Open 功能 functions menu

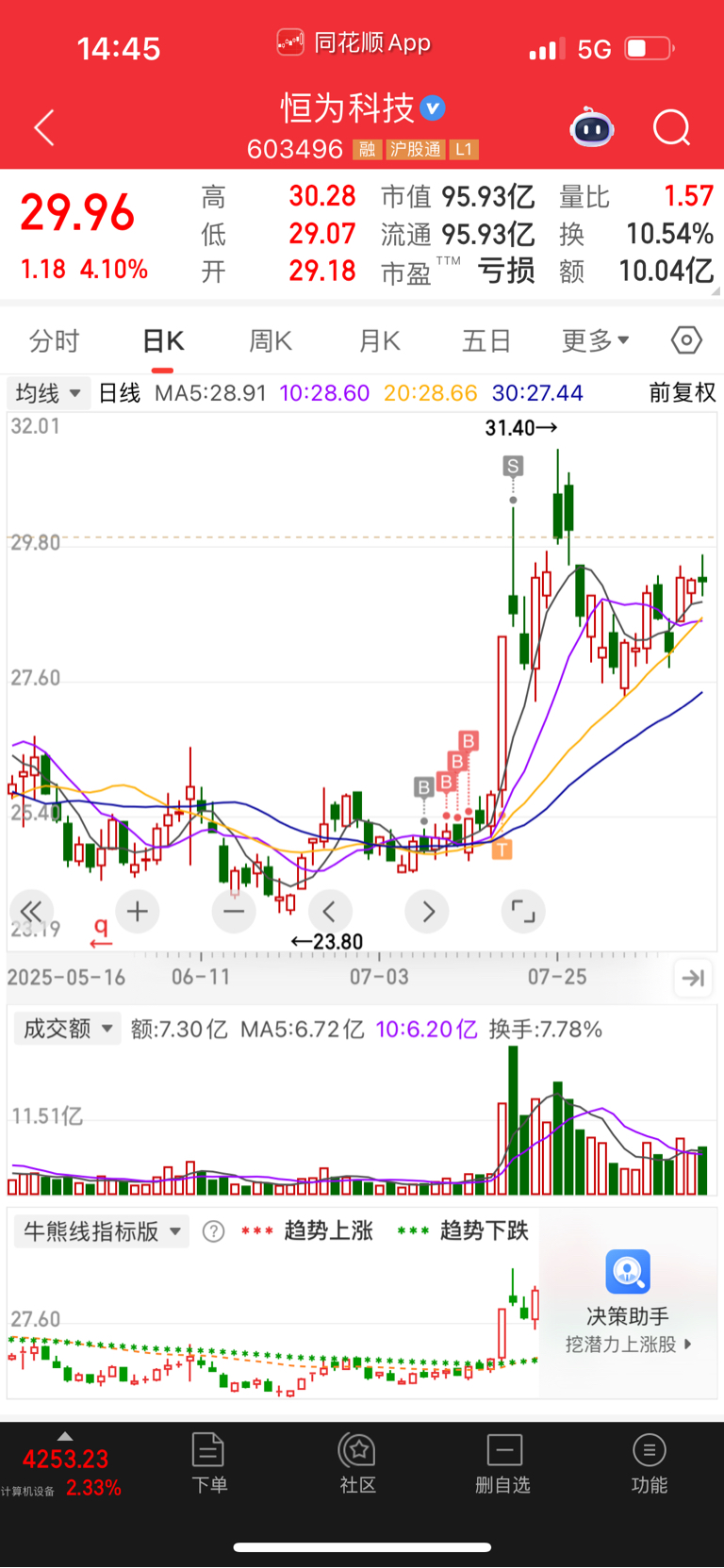(x=649, y=1463)
